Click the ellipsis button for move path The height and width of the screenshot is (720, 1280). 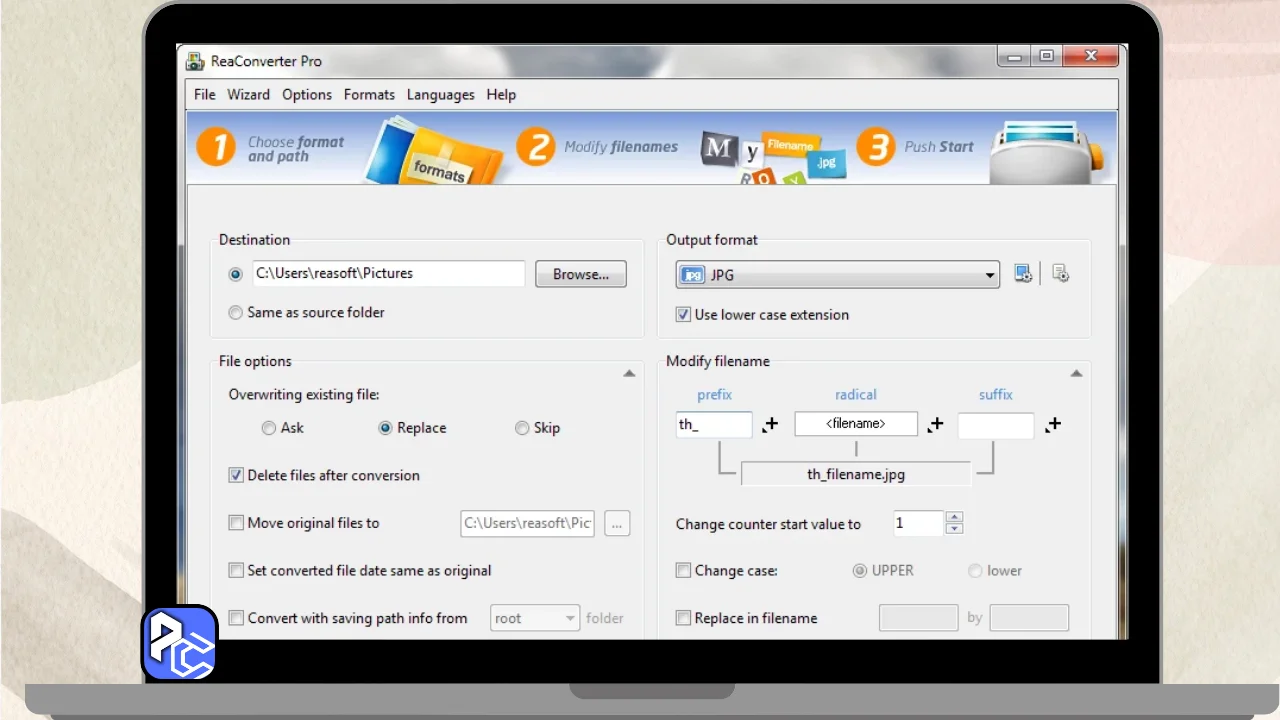point(617,523)
